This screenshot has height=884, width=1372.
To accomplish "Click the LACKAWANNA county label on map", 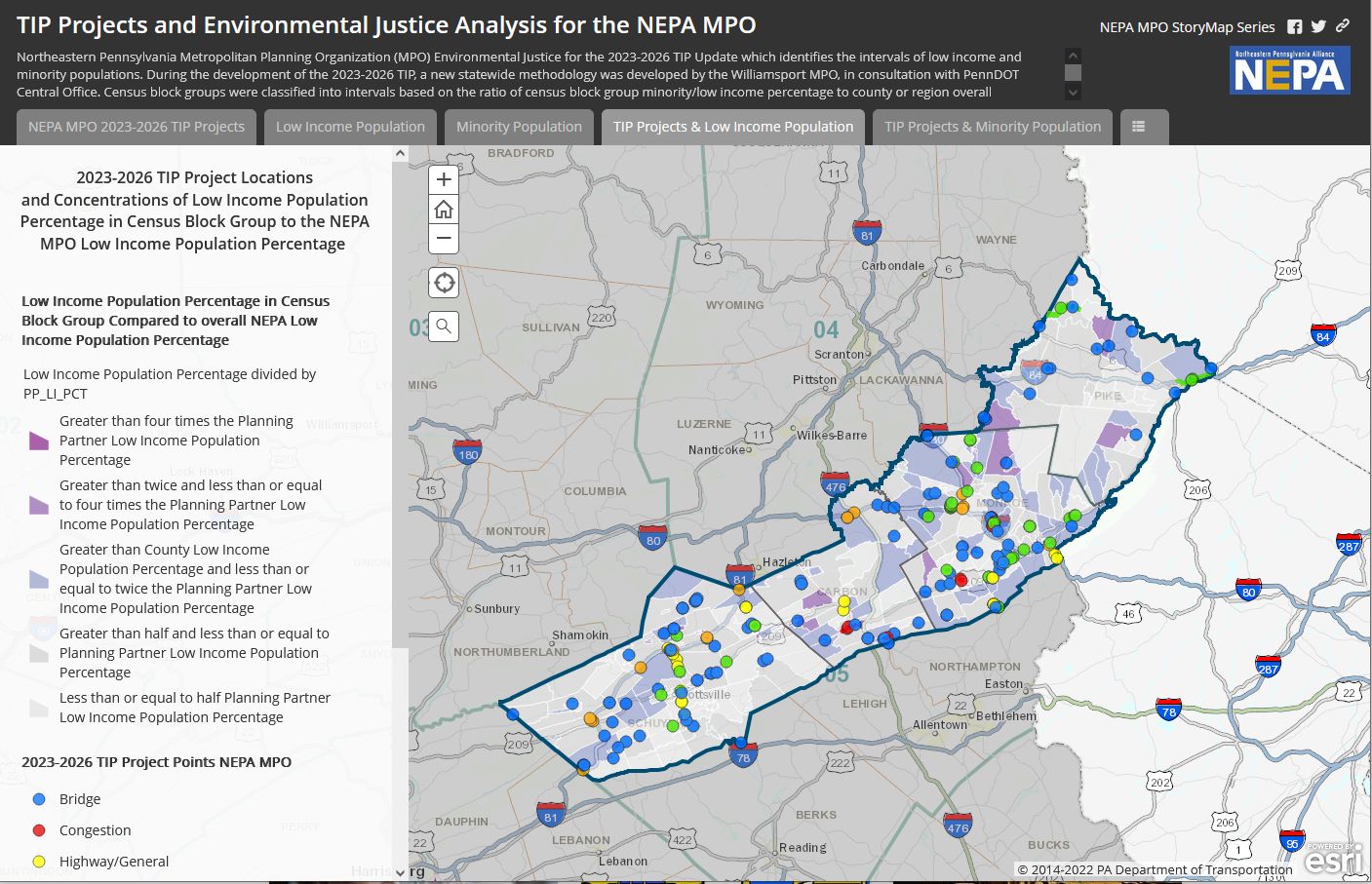I will [901, 380].
